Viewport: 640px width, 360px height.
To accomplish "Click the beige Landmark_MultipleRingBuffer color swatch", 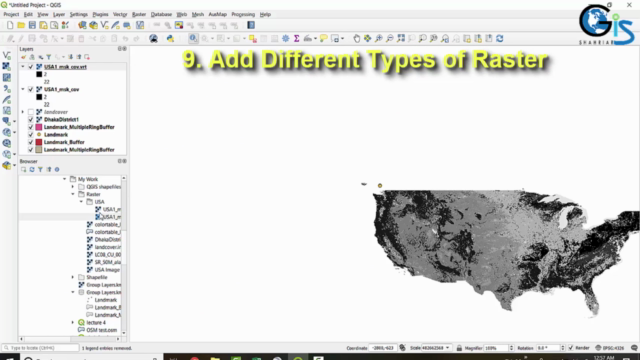I will 39,149.
